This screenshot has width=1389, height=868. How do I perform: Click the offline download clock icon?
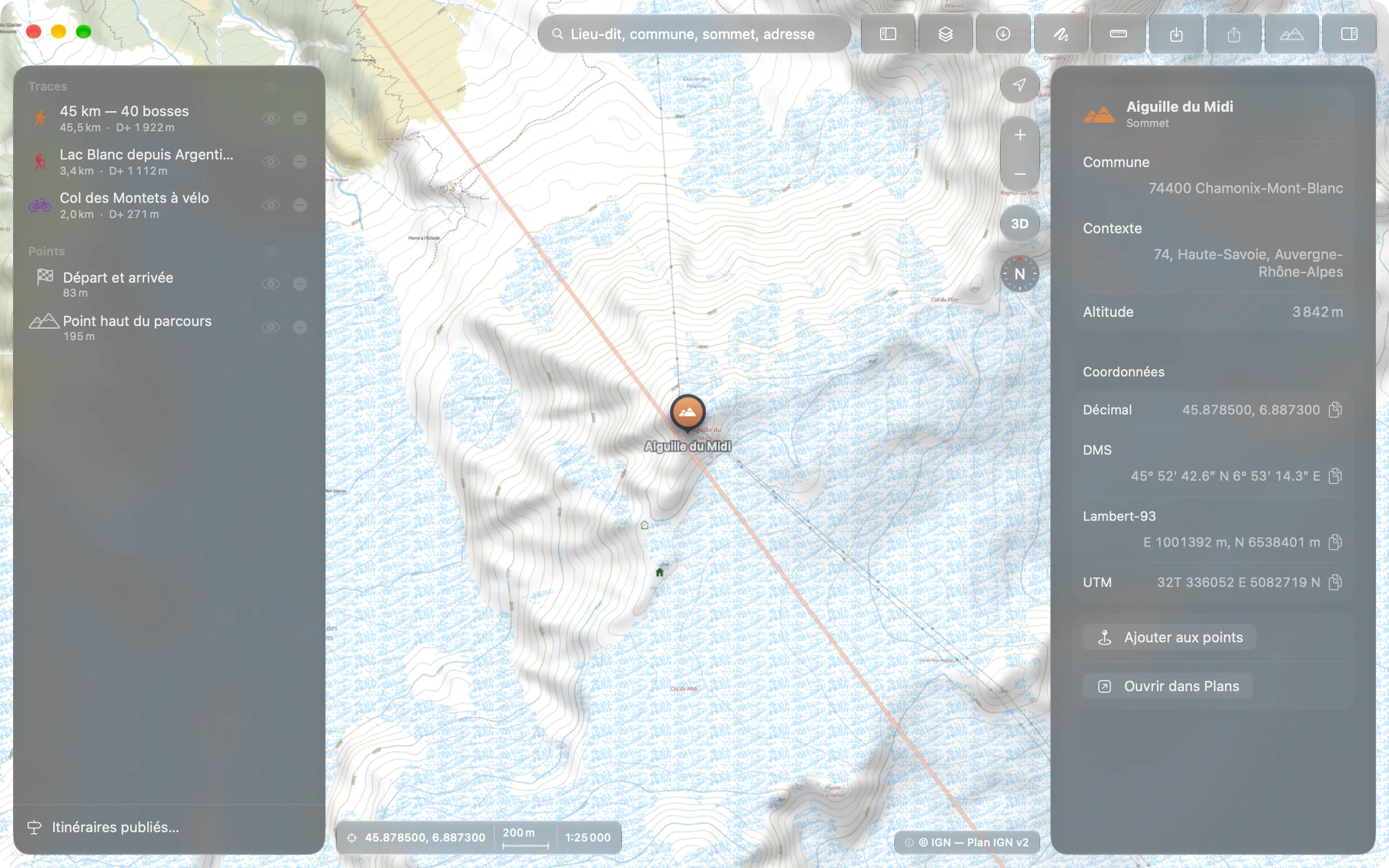pyautogui.click(x=1003, y=34)
